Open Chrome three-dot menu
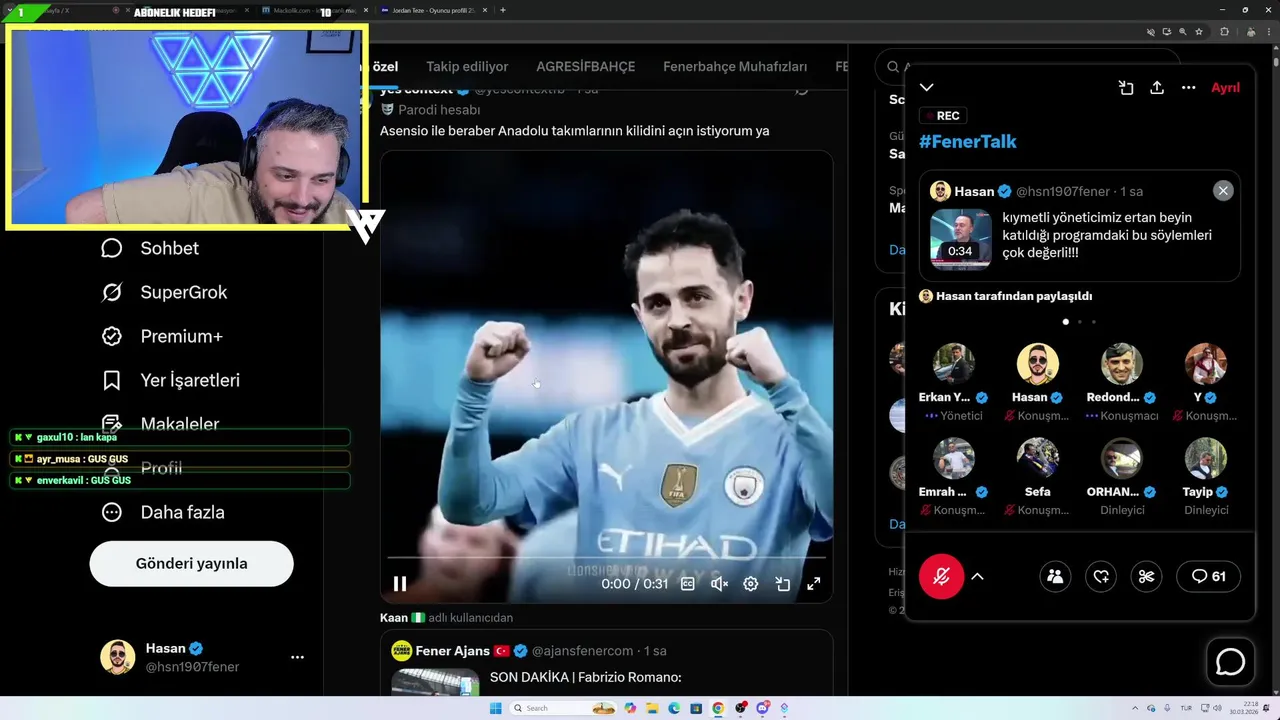Viewport: 1280px width, 720px height. pos(1267,31)
